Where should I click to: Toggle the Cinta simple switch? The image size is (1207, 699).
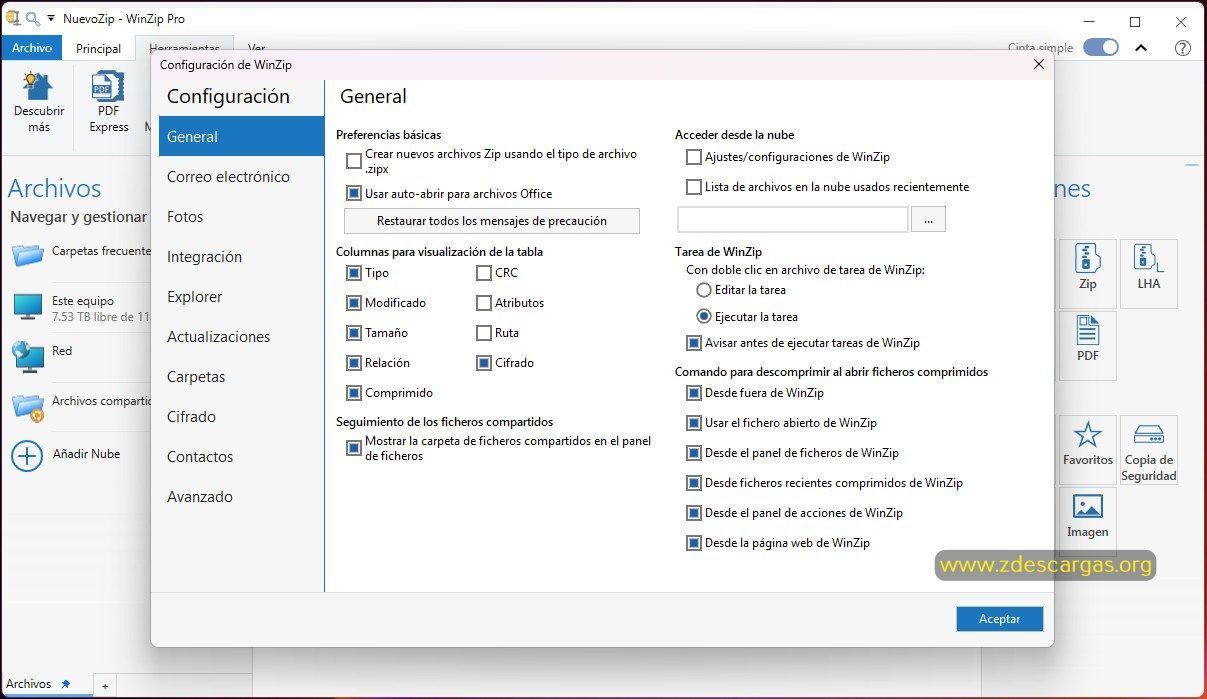(1100, 47)
